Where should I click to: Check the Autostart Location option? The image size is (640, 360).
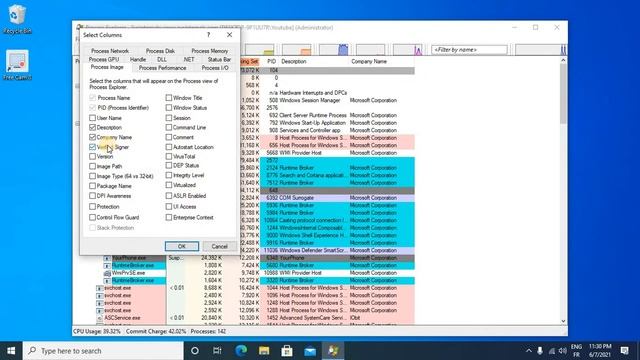(x=169, y=147)
